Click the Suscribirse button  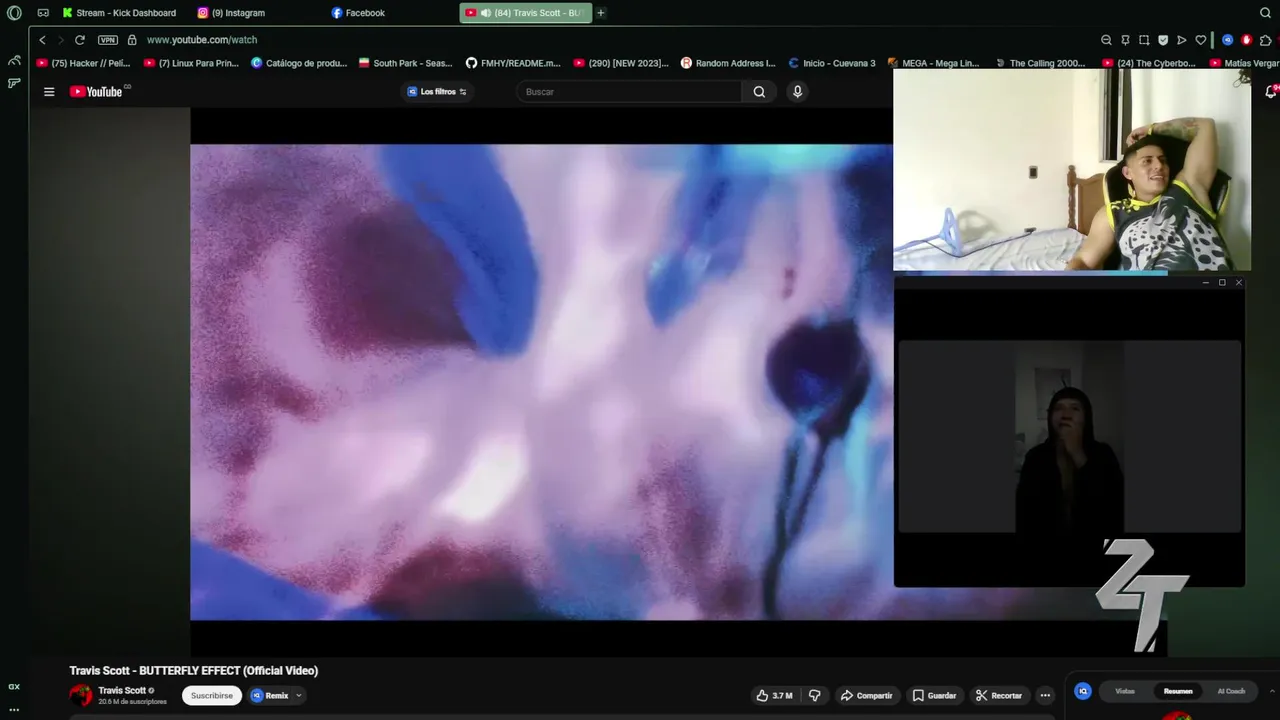click(x=212, y=696)
